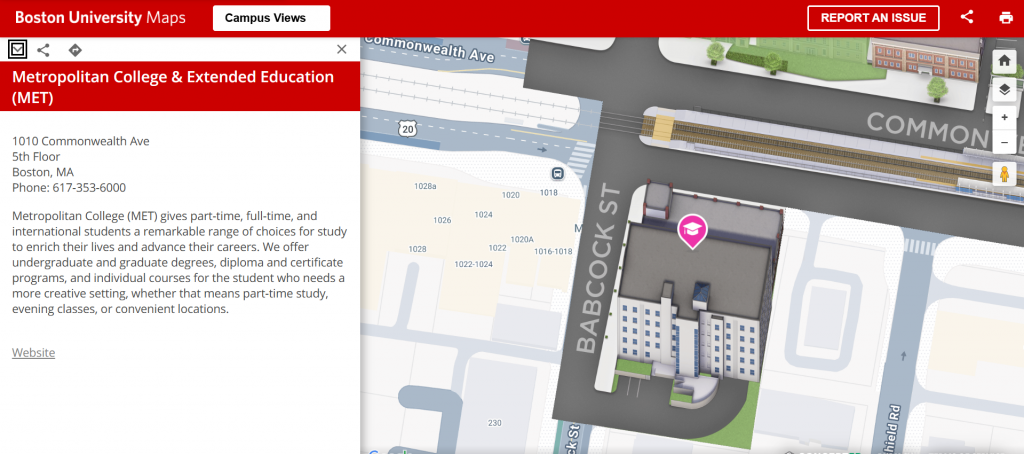Click the Route 20 highway shield
Image resolution: width=1024 pixels, height=454 pixels.
click(x=406, y=128)
